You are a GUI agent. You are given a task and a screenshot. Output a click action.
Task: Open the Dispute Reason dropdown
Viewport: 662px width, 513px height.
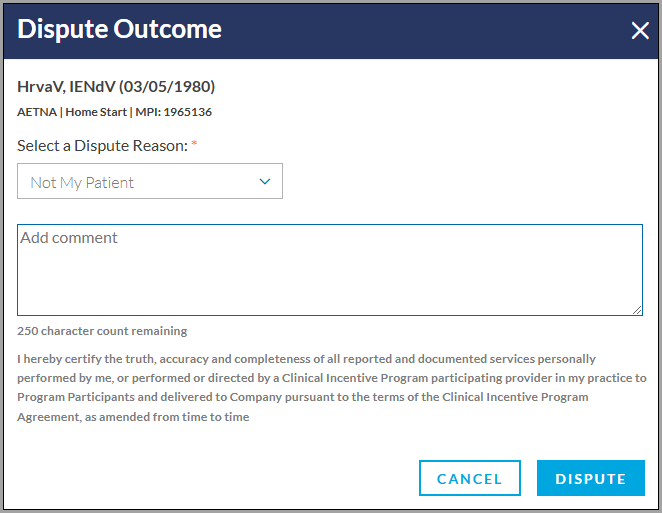(x=150, y=181)
